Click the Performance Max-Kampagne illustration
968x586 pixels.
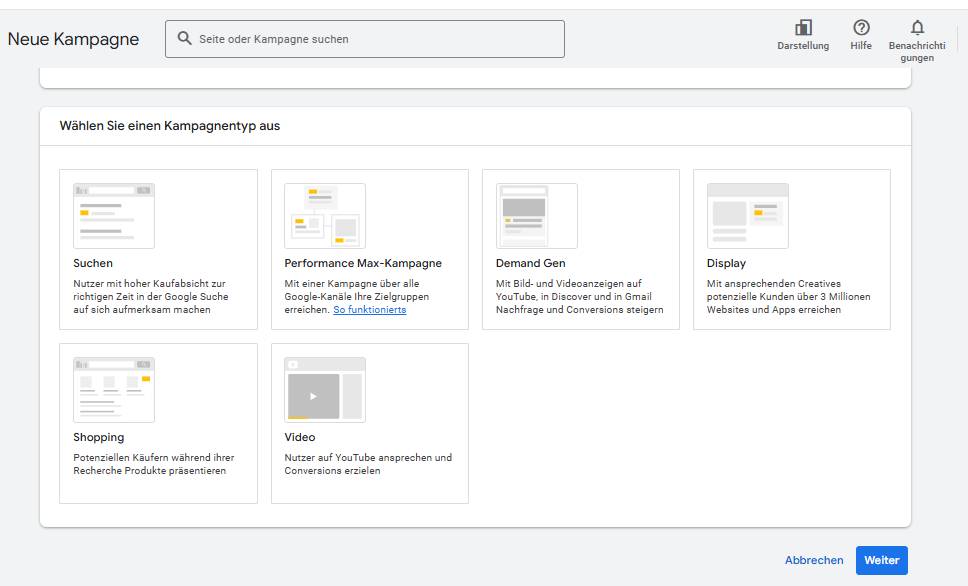tap(325, 216)
